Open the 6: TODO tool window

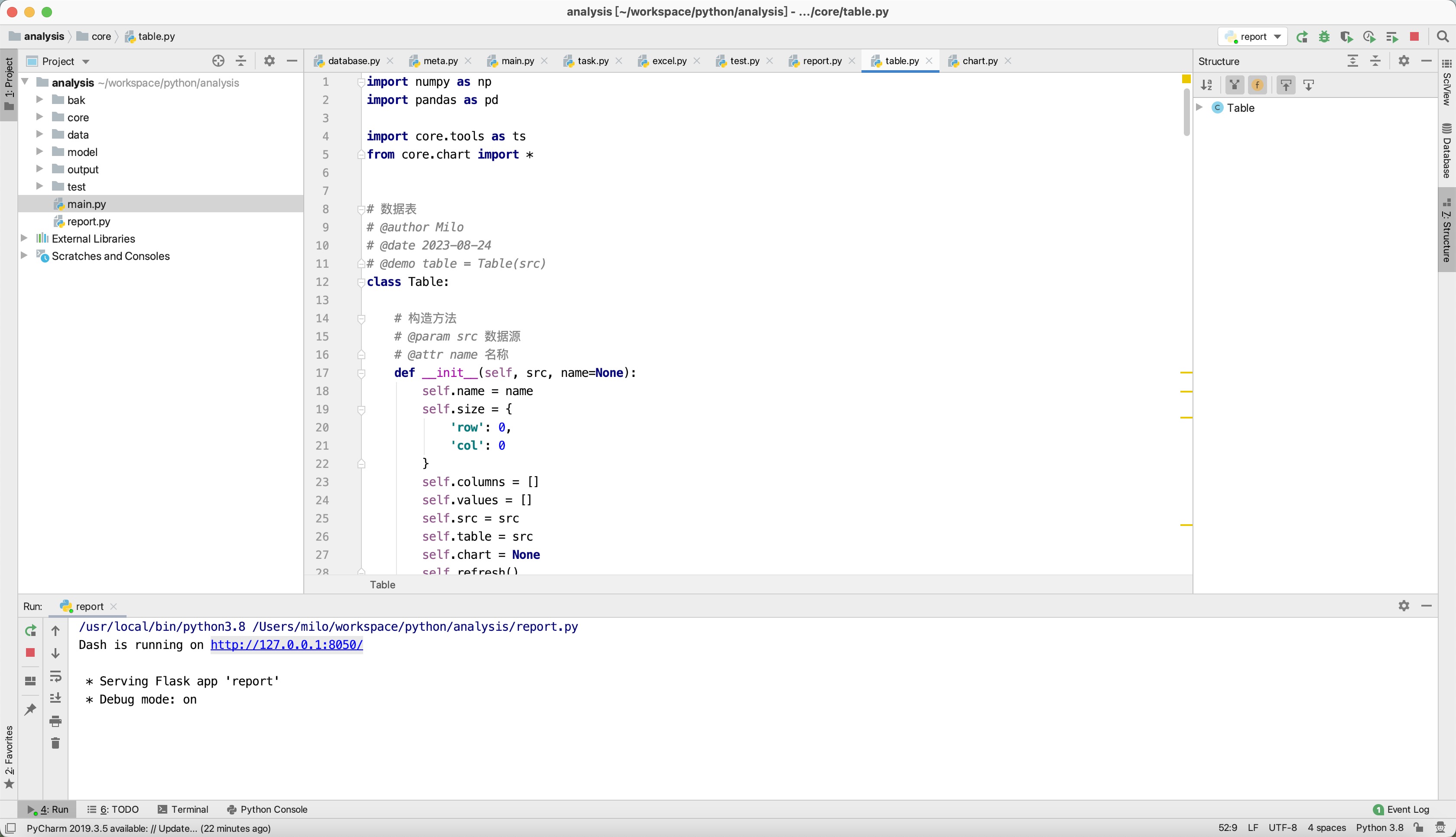[113, 809]
